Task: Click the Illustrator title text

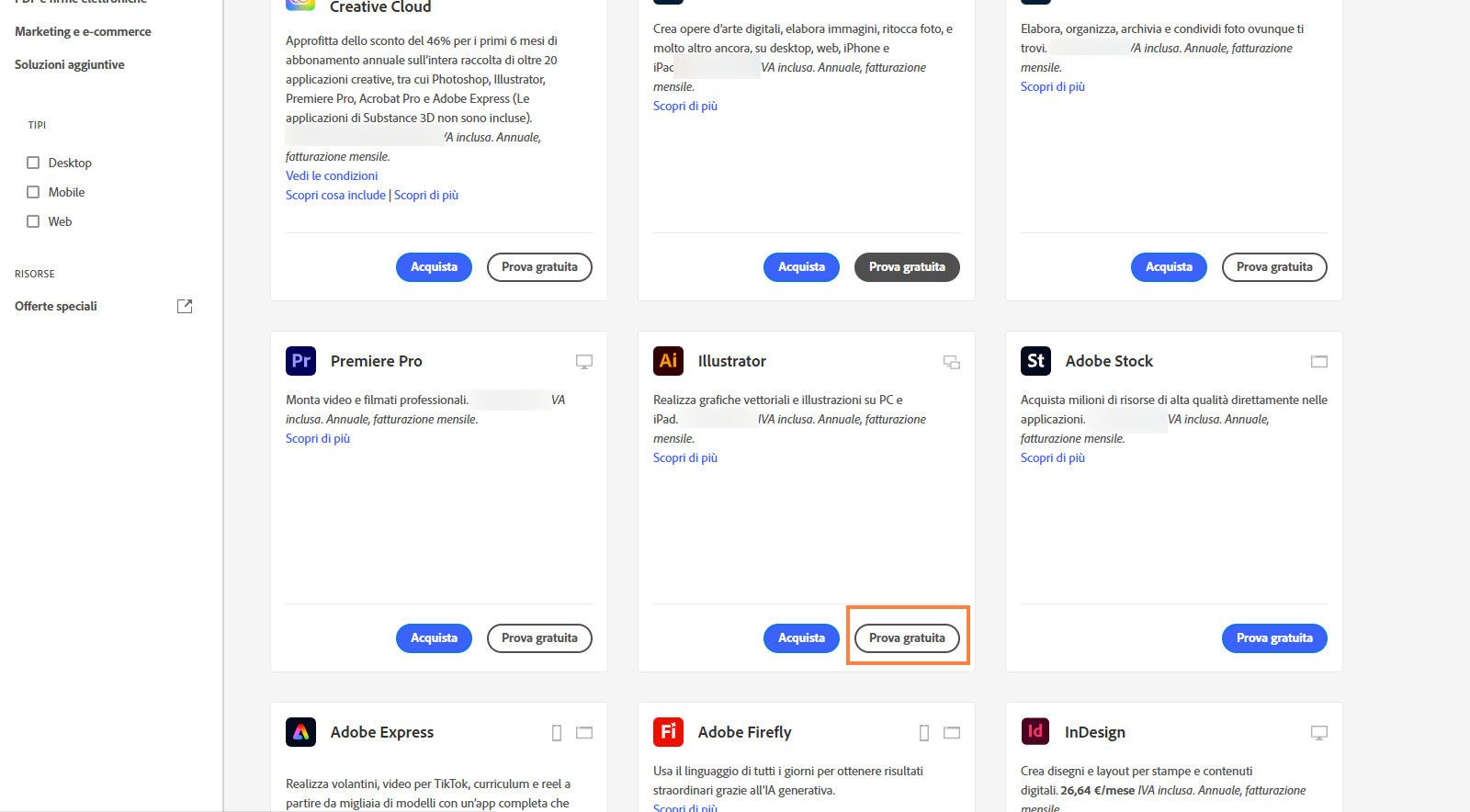Action: pyautogui.click(x=732, y=361)
